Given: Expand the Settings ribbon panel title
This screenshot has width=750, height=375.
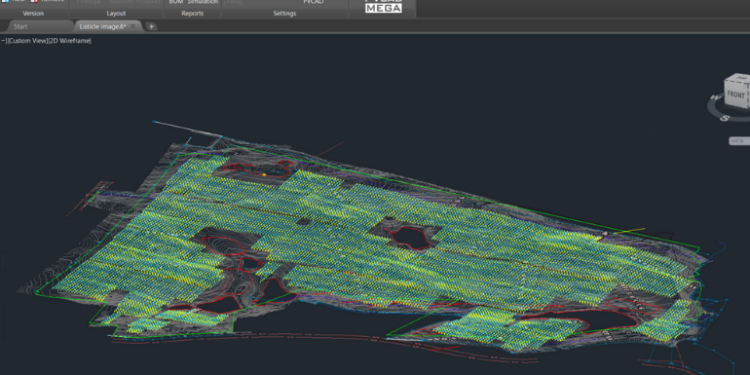Looking at the screenshot, I should coord(285,13).
